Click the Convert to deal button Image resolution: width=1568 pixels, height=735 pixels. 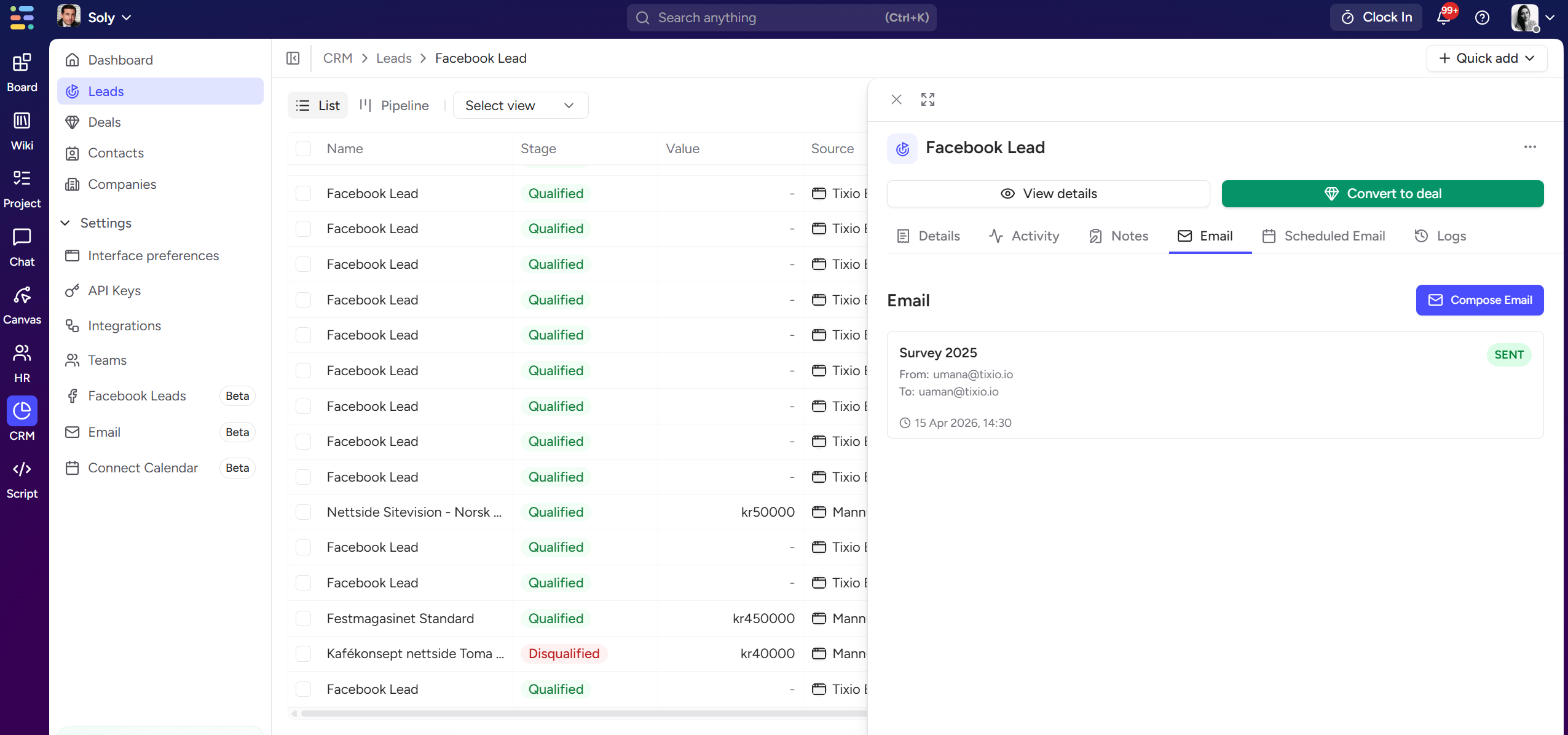coord(1382,194)
